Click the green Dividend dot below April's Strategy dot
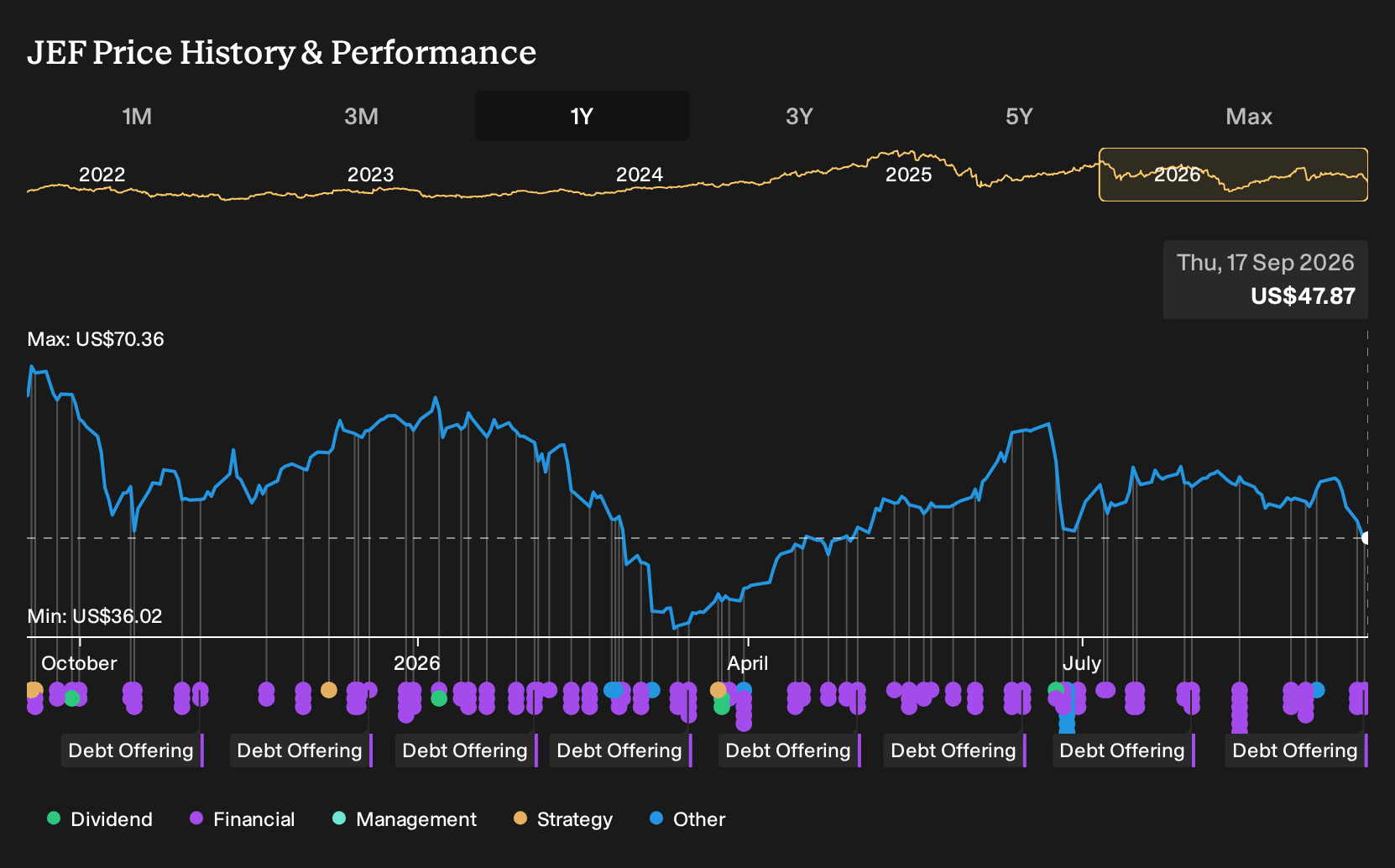 722,707
